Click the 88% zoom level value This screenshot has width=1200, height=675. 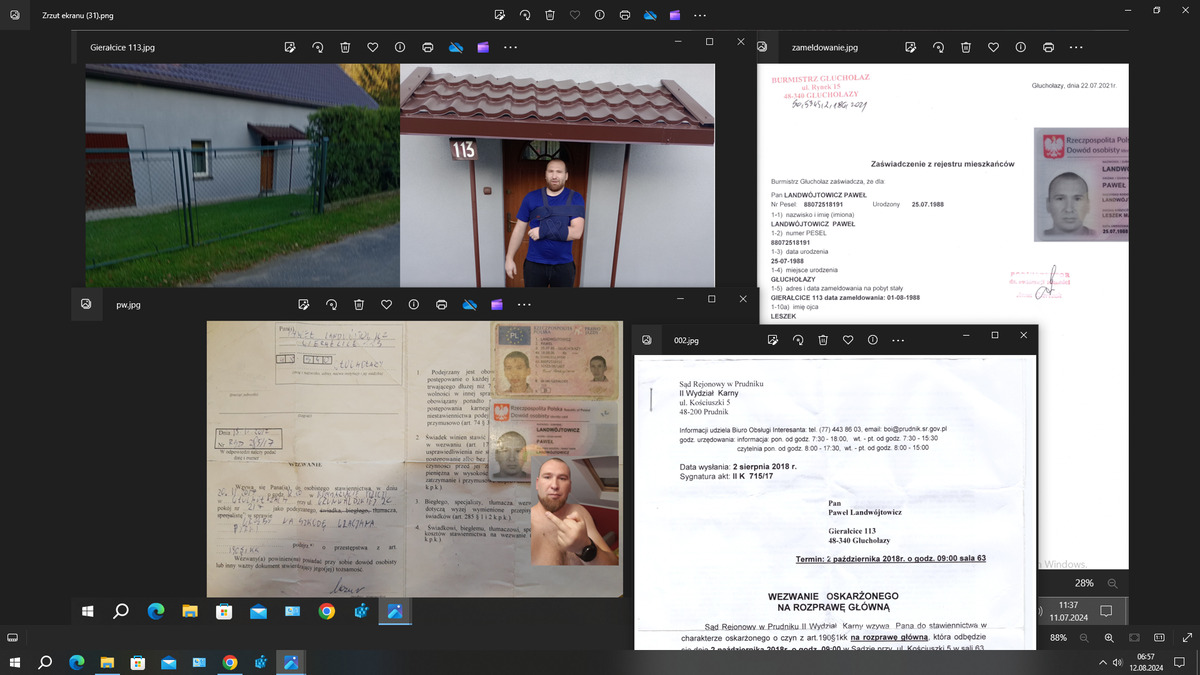[1058, 637]
